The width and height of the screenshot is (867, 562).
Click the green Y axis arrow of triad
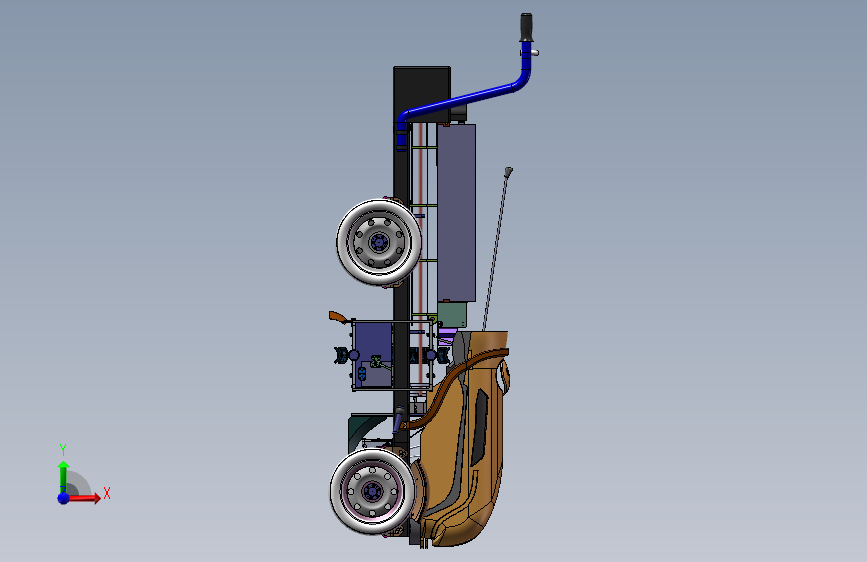[x=64, y=477]
